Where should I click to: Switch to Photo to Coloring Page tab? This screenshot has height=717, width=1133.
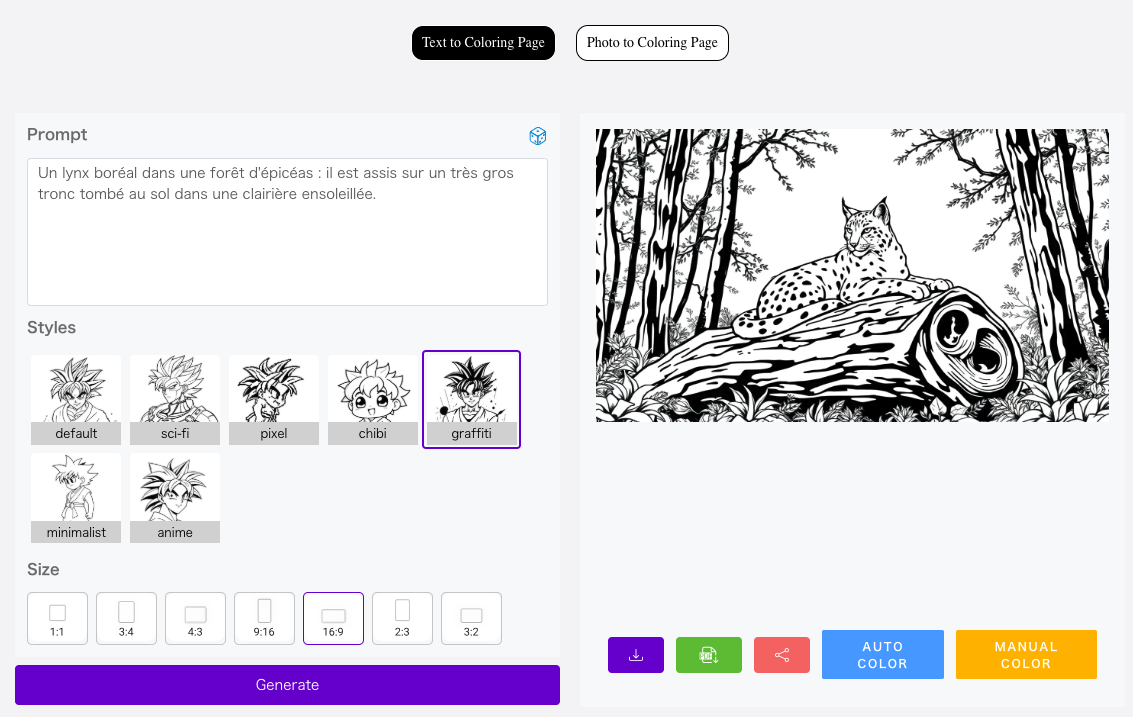[x=652, y=43]
